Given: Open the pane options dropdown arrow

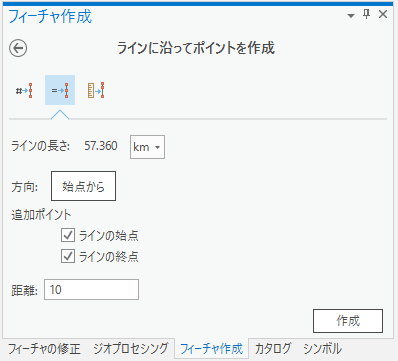Looking at the screenshot, I should tap(351, 15).
